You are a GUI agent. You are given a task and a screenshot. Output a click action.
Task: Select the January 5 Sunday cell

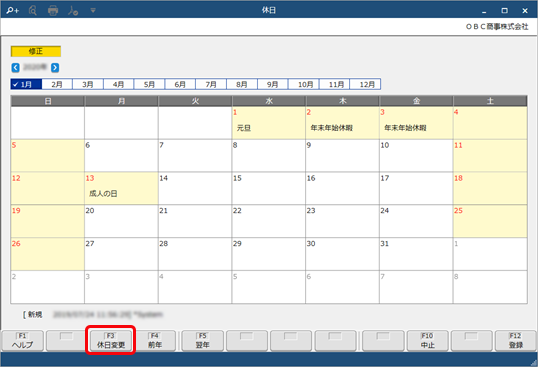(x=47, y=156)
